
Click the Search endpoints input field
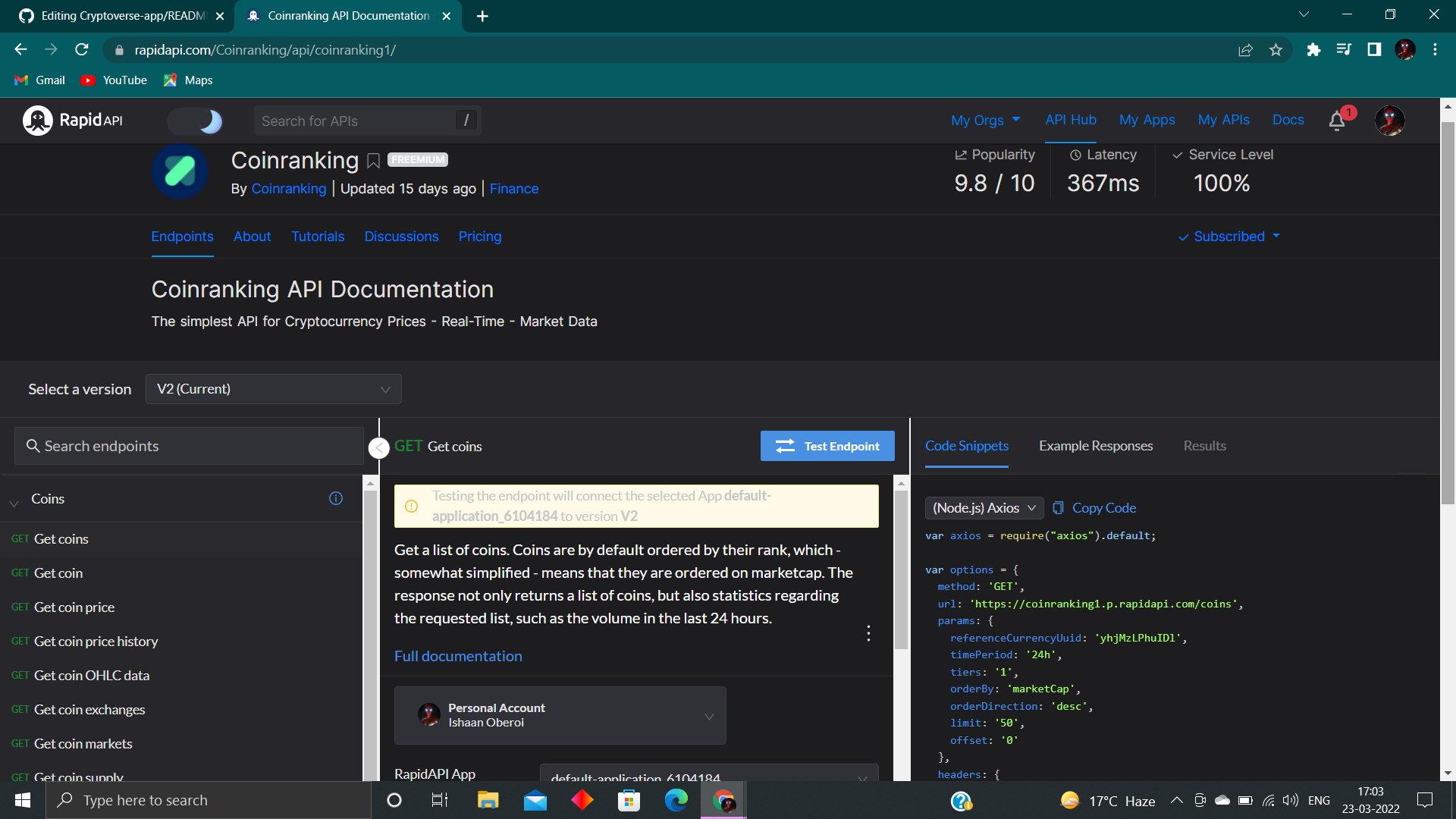coord(188,446)
